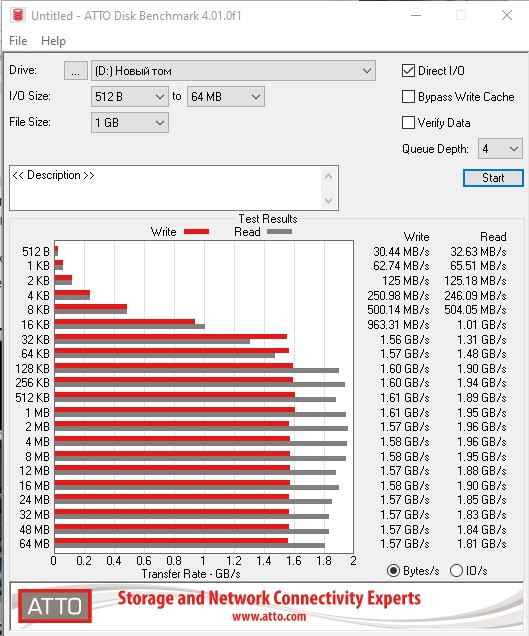Screen dimensions: 529x636
Task: Expand the 64 MB maximum I/O size dropdown
Action: tap(226, 97)
